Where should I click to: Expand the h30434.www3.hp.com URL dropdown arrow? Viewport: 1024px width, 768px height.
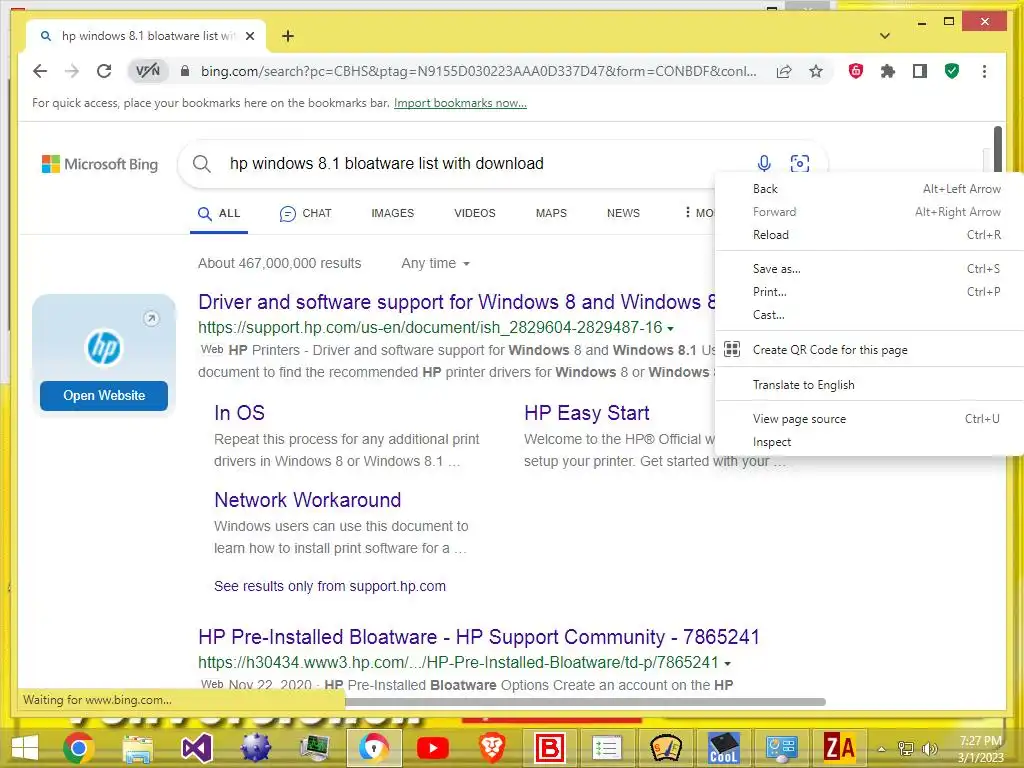[728, 664]
